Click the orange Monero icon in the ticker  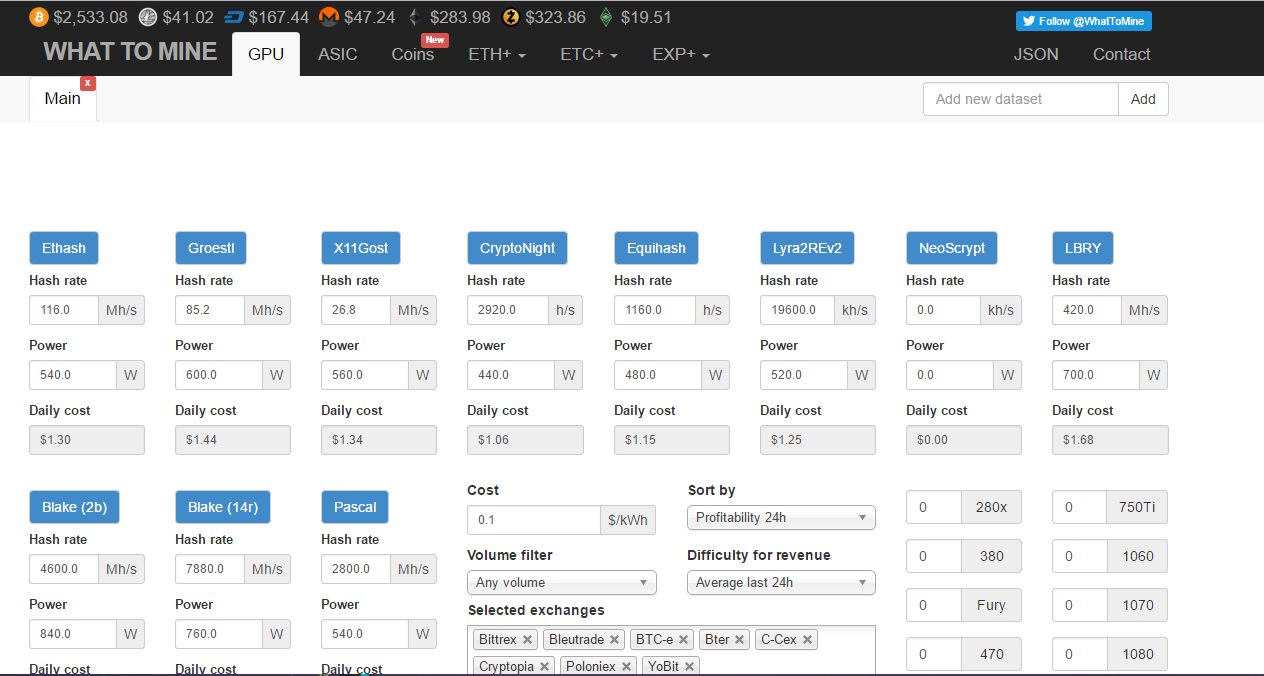tap(328, 17)
